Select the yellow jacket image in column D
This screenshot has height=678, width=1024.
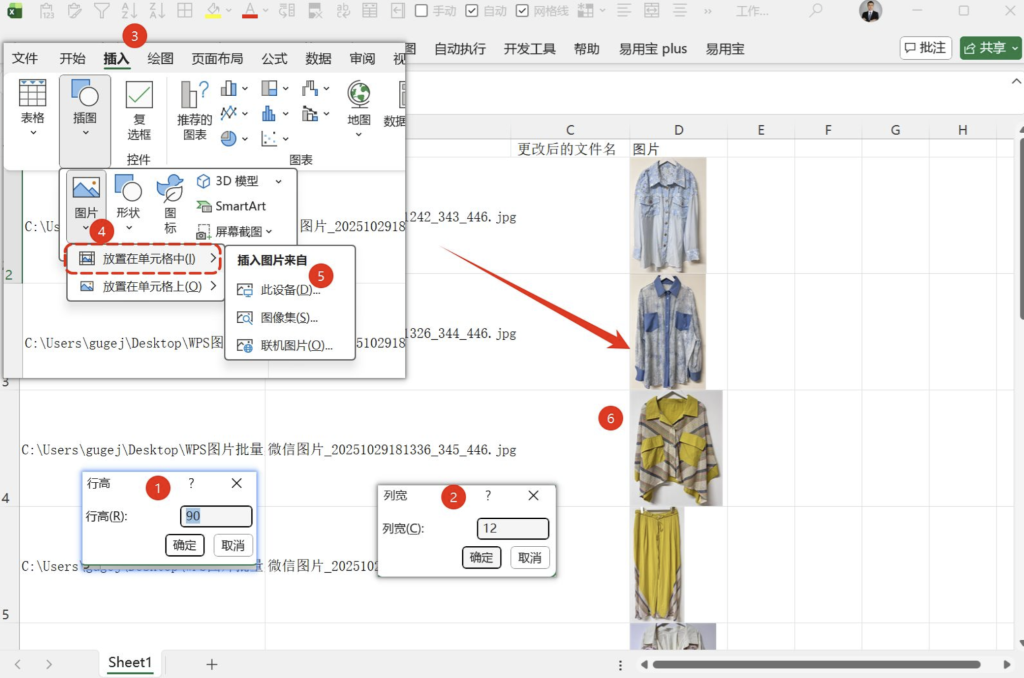tap(677, 448)
